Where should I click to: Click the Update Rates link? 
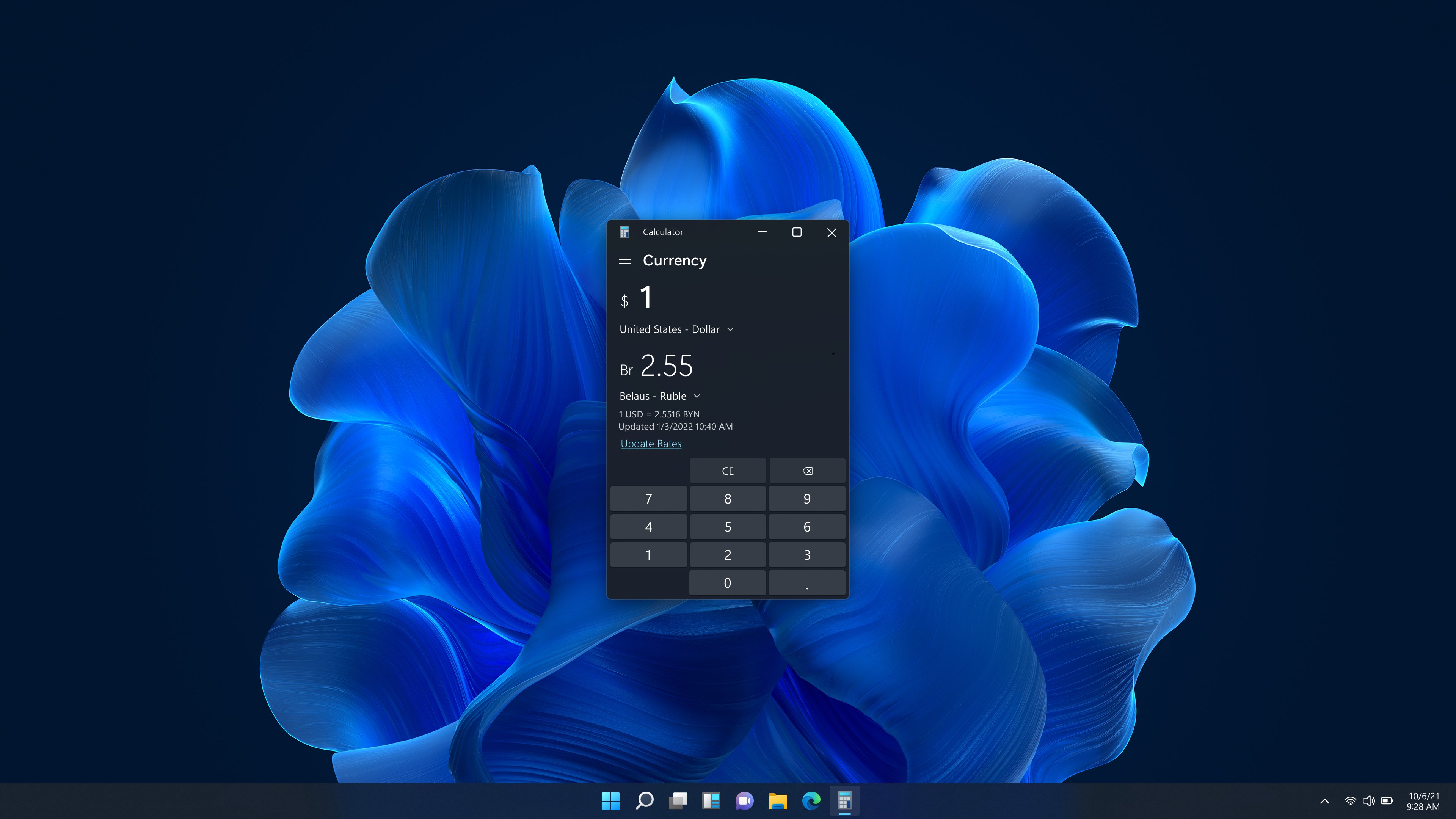(651, 444)
